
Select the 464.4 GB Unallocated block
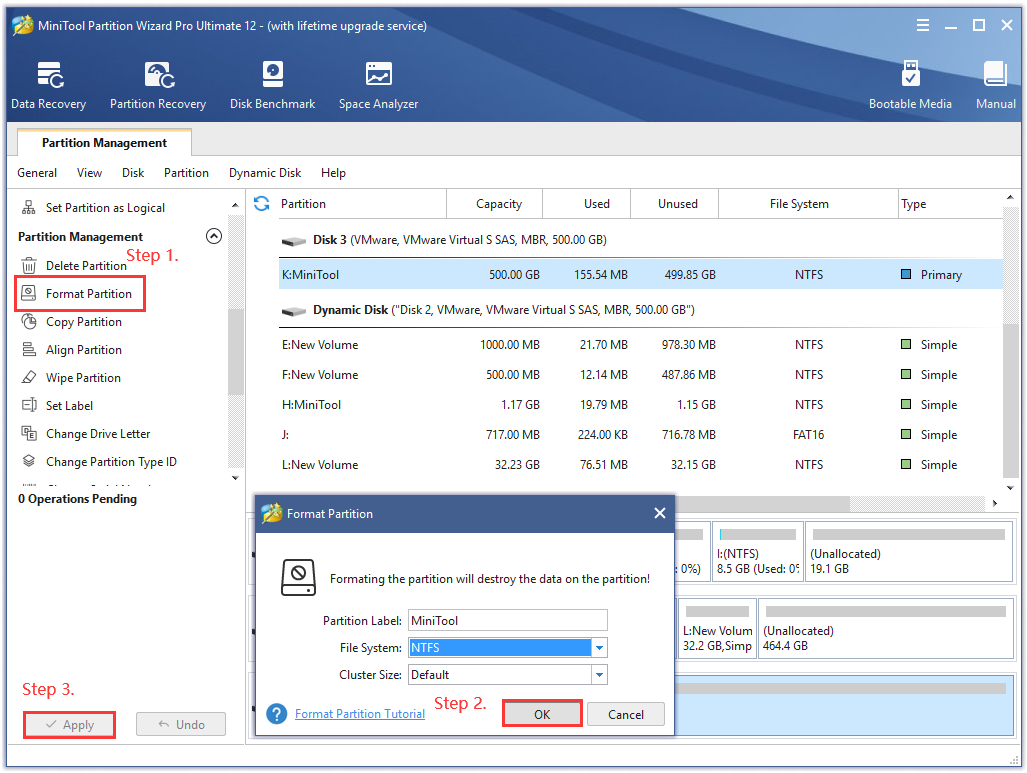click(886, 628)
